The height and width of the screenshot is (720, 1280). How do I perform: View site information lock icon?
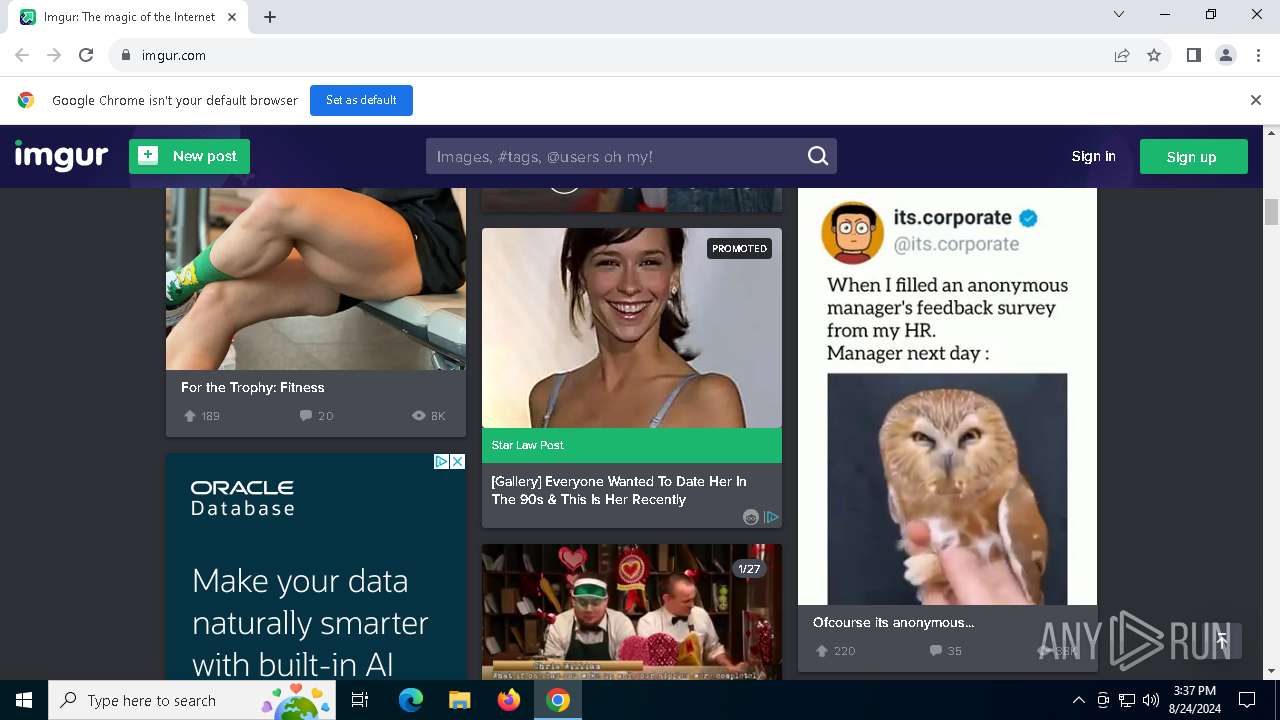coord(125,55)
